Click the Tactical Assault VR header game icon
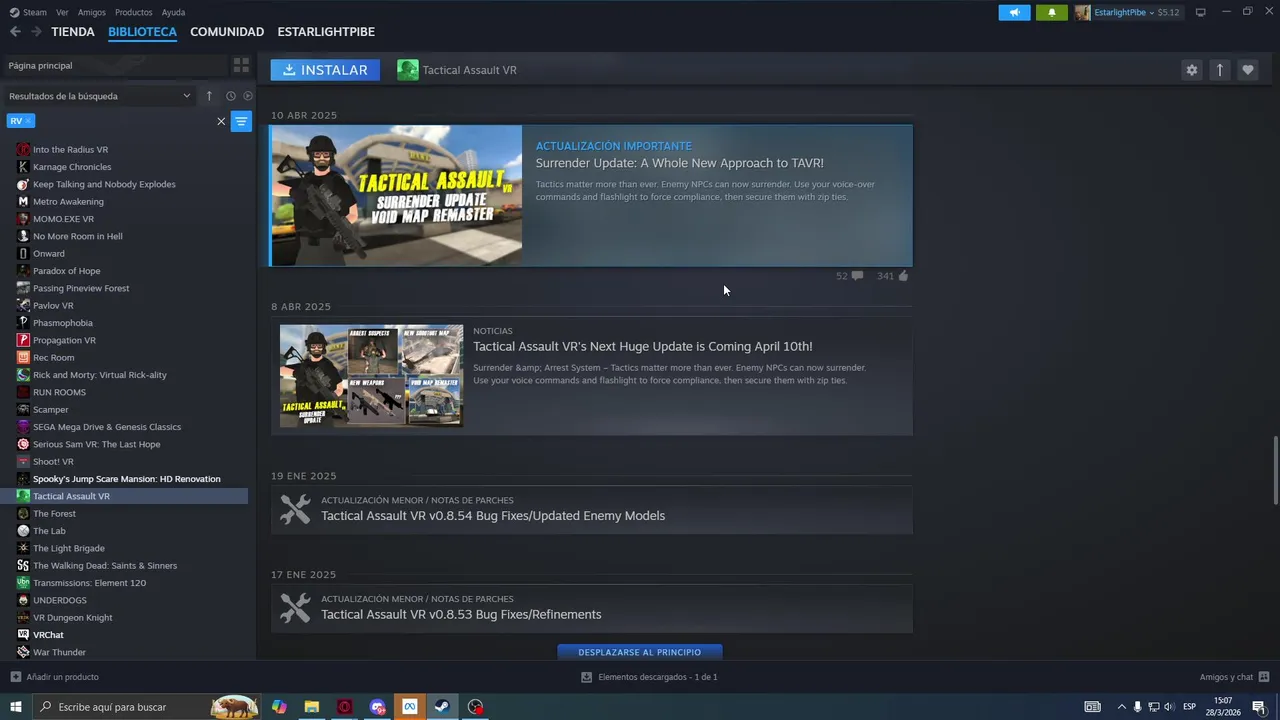 click(x=408, y=70)
